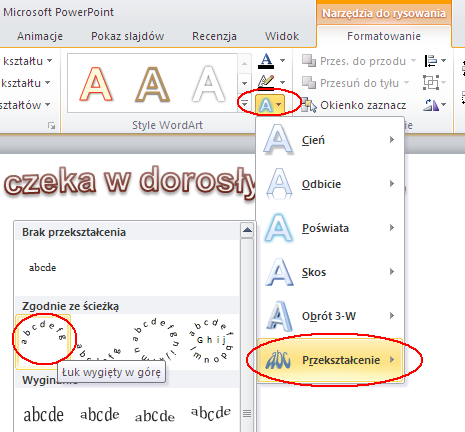
Task: Select the no-transform abcde option
Action: pyautogui.click(x=42, y=268)
